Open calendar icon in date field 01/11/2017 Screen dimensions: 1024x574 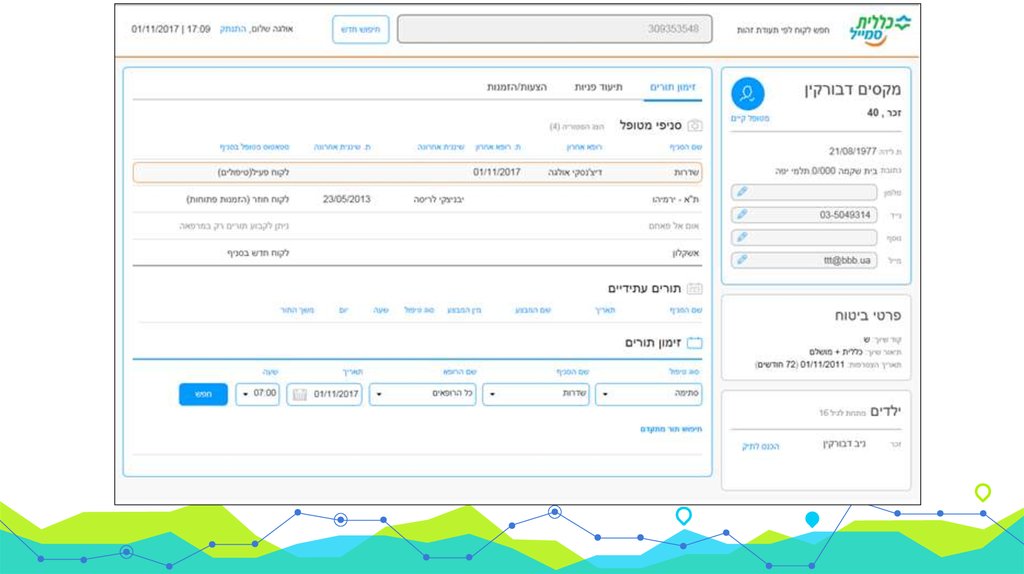[299, 394]
